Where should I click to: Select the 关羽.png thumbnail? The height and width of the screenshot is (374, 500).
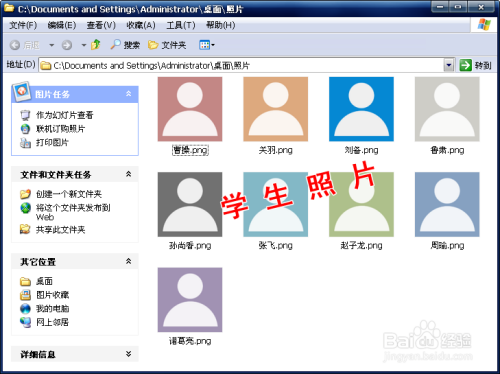tap(276, 109)
